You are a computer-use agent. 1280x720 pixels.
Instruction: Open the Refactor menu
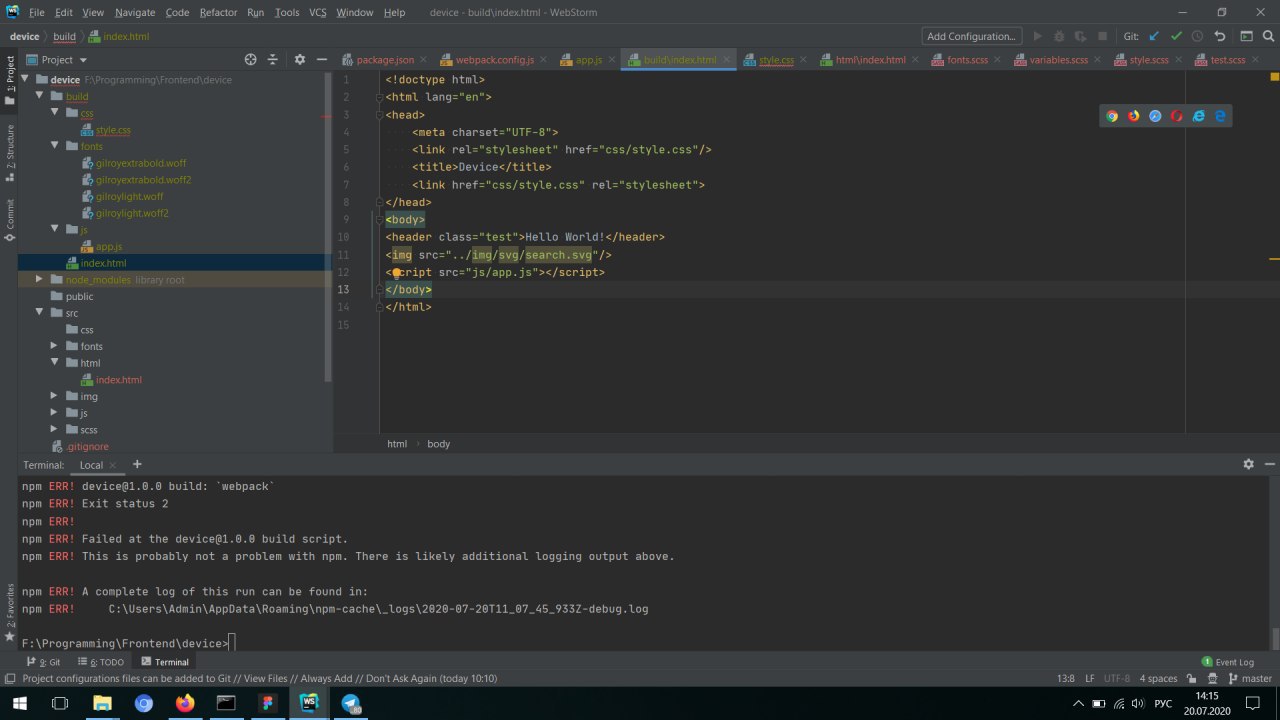tap(218, 12)
